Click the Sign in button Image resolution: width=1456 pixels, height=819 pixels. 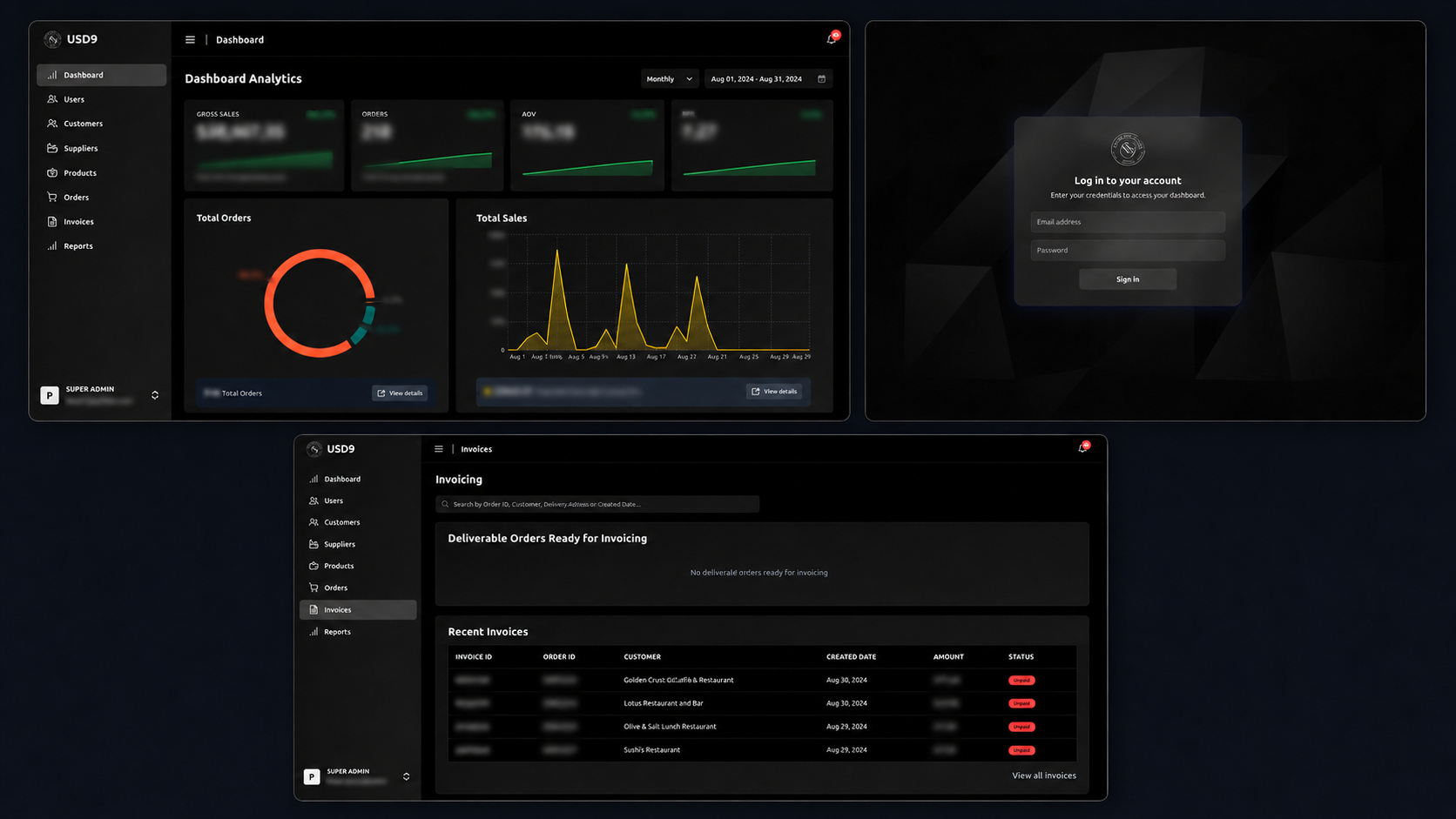click(x=1128, y=279)
